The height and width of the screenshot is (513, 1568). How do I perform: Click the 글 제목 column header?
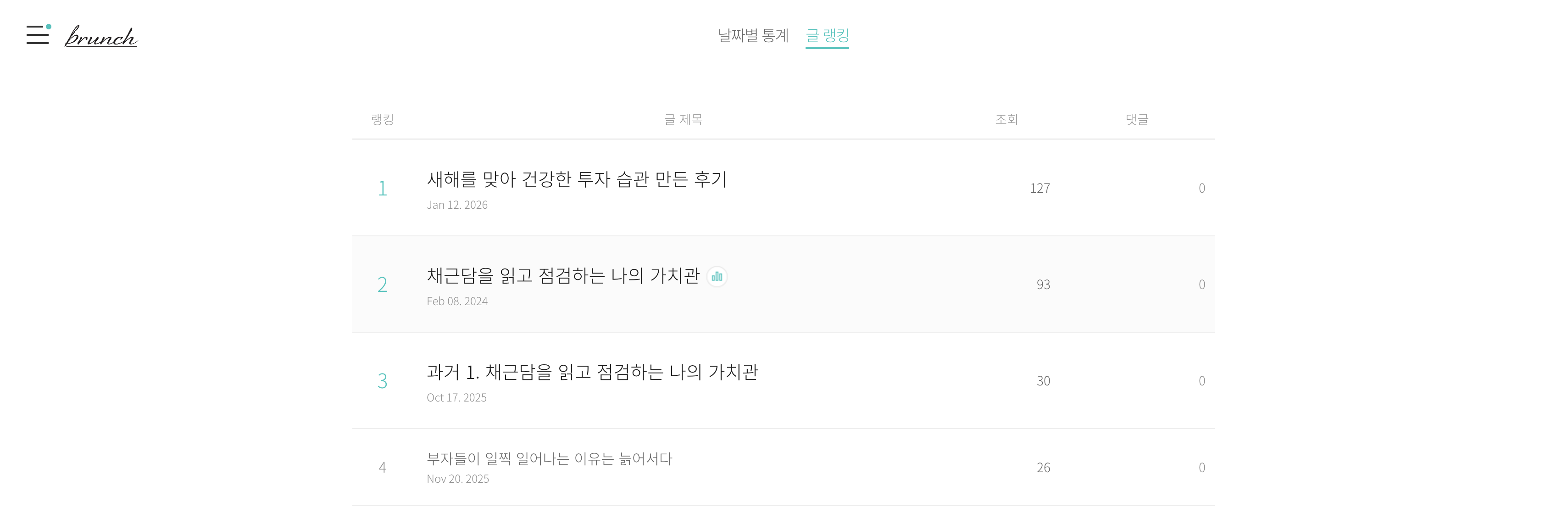pos(683,119)
